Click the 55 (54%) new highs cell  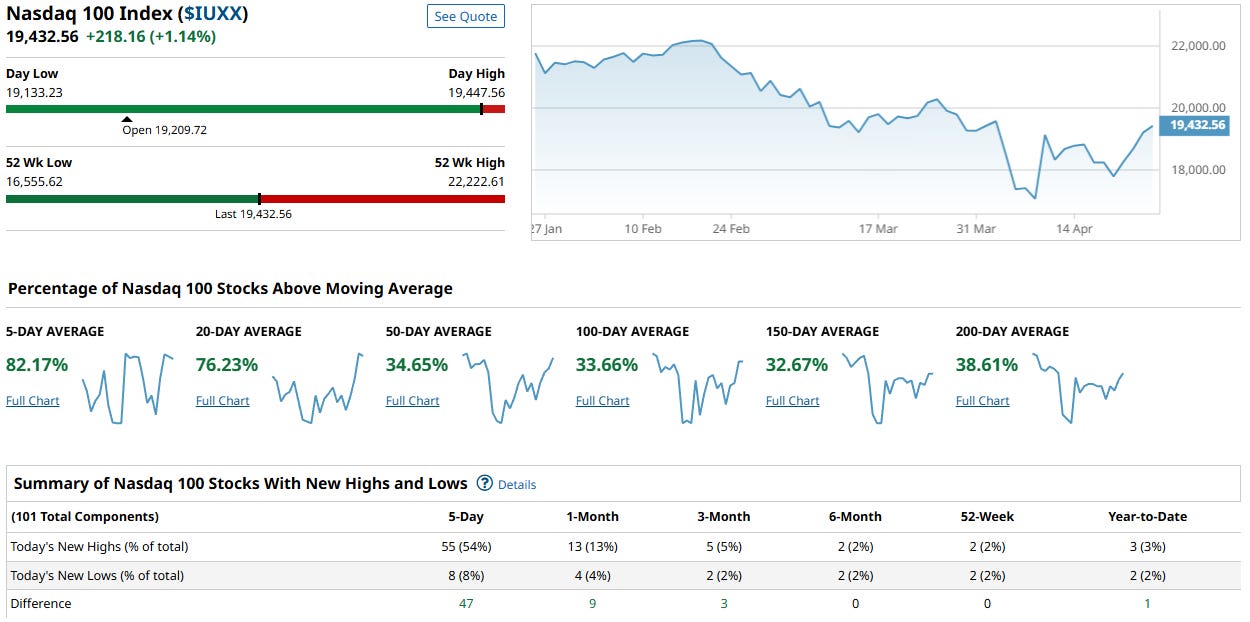(x=466, y=547)
